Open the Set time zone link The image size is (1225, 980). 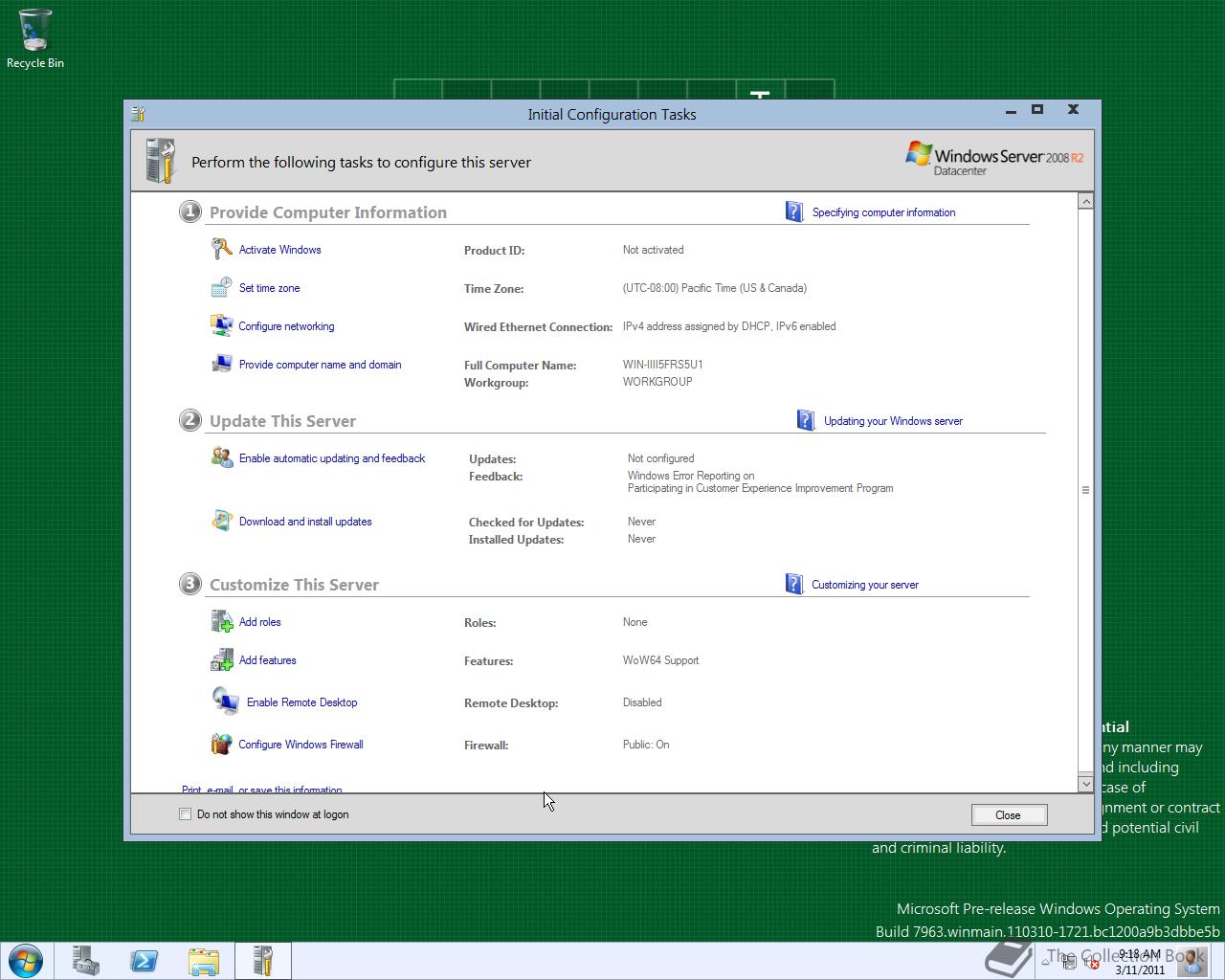click(269, 288)
